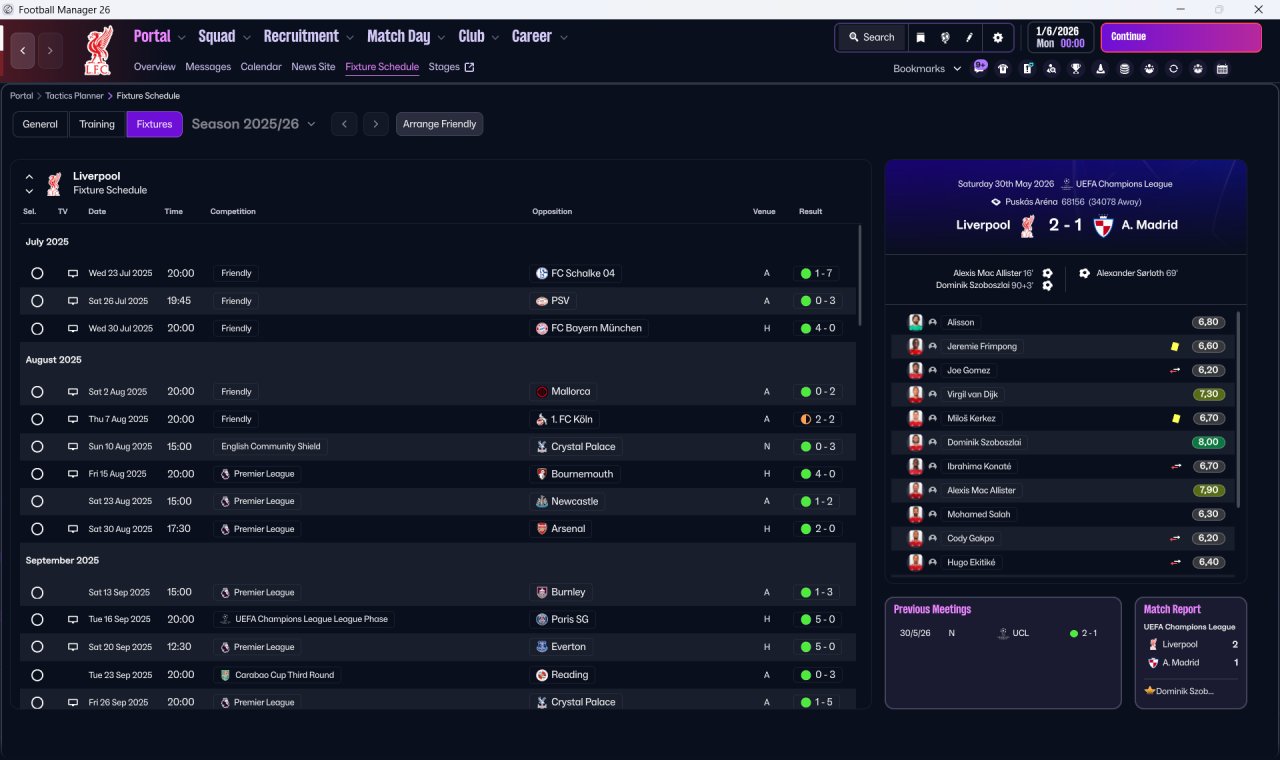Expand the Club menu chevron

[496, 38]
